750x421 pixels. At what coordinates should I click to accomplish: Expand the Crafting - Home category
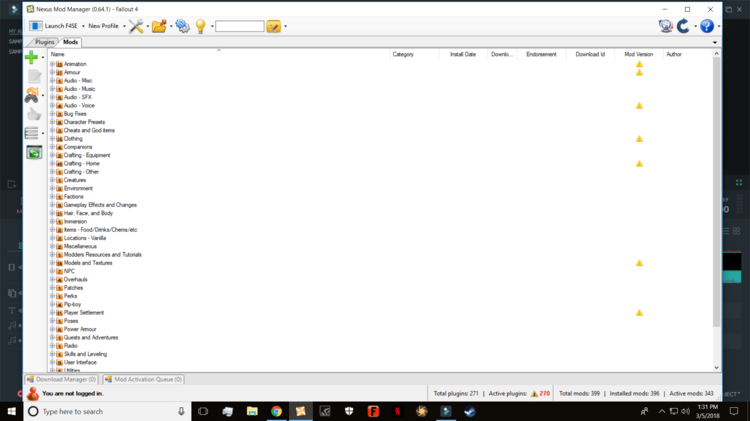click(x=53, y=164)
